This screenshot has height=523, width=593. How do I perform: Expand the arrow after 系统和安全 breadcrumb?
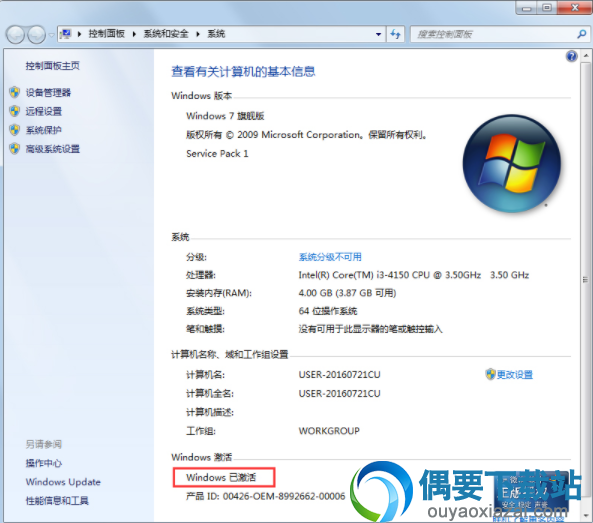197,34
